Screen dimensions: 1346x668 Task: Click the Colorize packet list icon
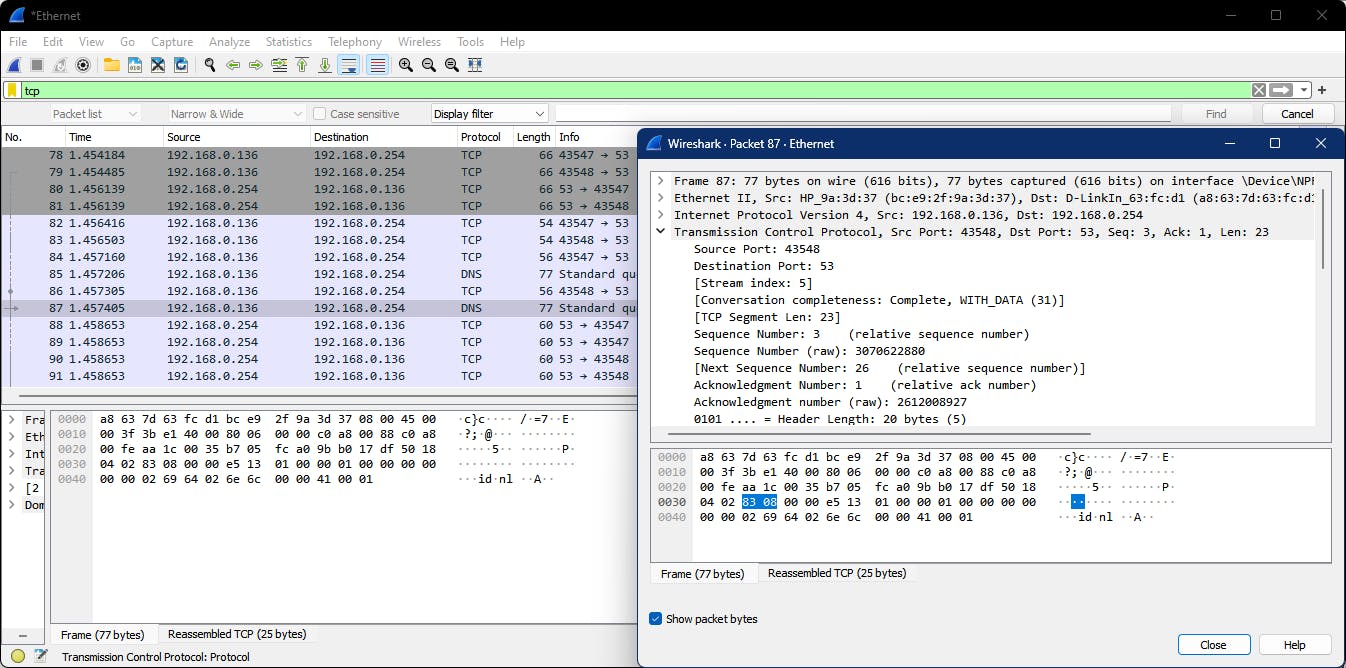click(377, 65)
